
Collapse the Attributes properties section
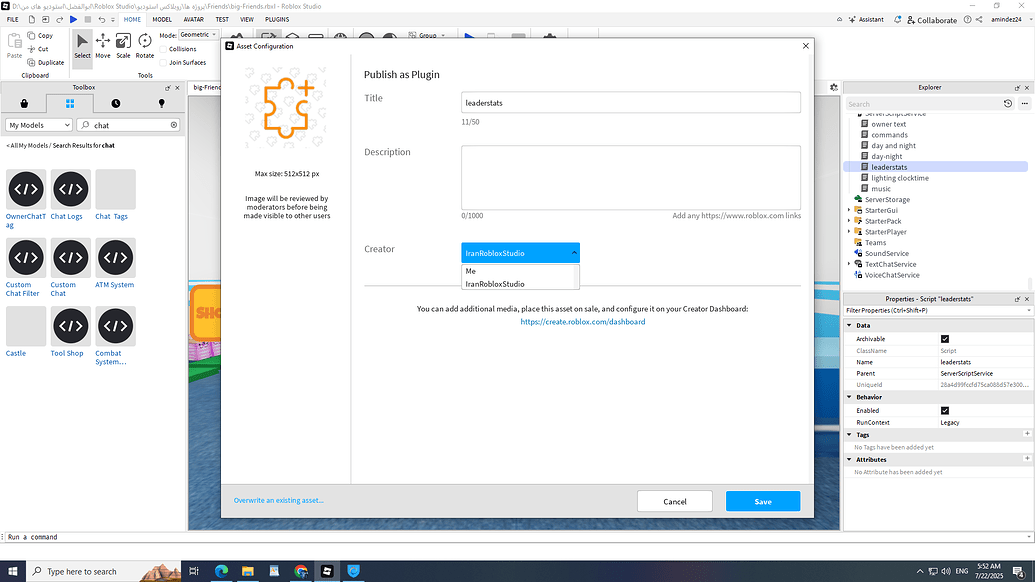[850, 459]
